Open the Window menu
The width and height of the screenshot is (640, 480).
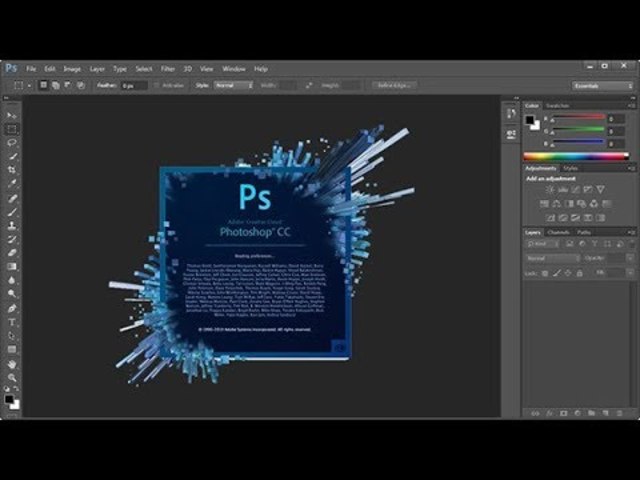[234, 69]
